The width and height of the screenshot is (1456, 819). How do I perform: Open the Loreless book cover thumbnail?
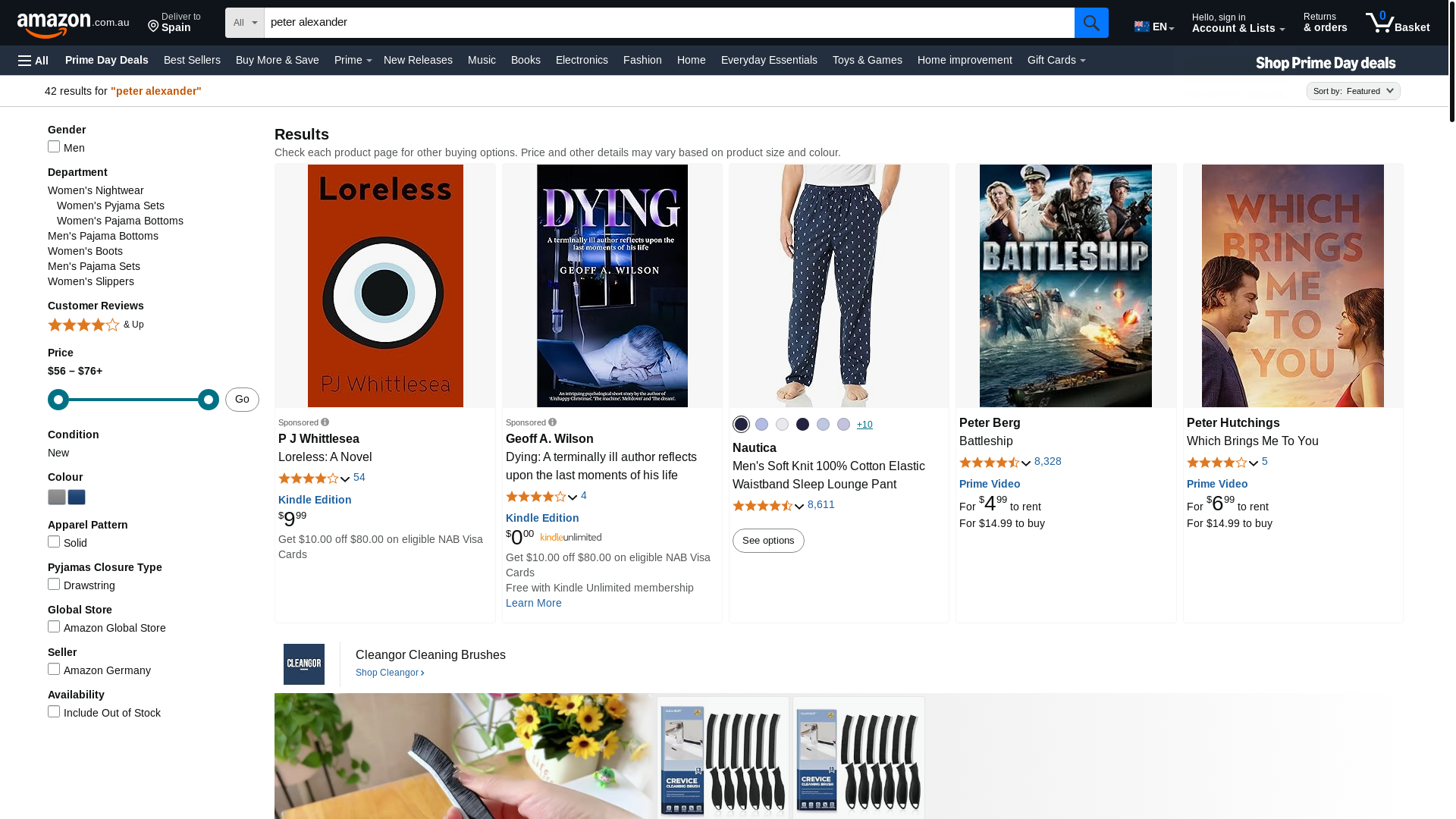point(385,286)
